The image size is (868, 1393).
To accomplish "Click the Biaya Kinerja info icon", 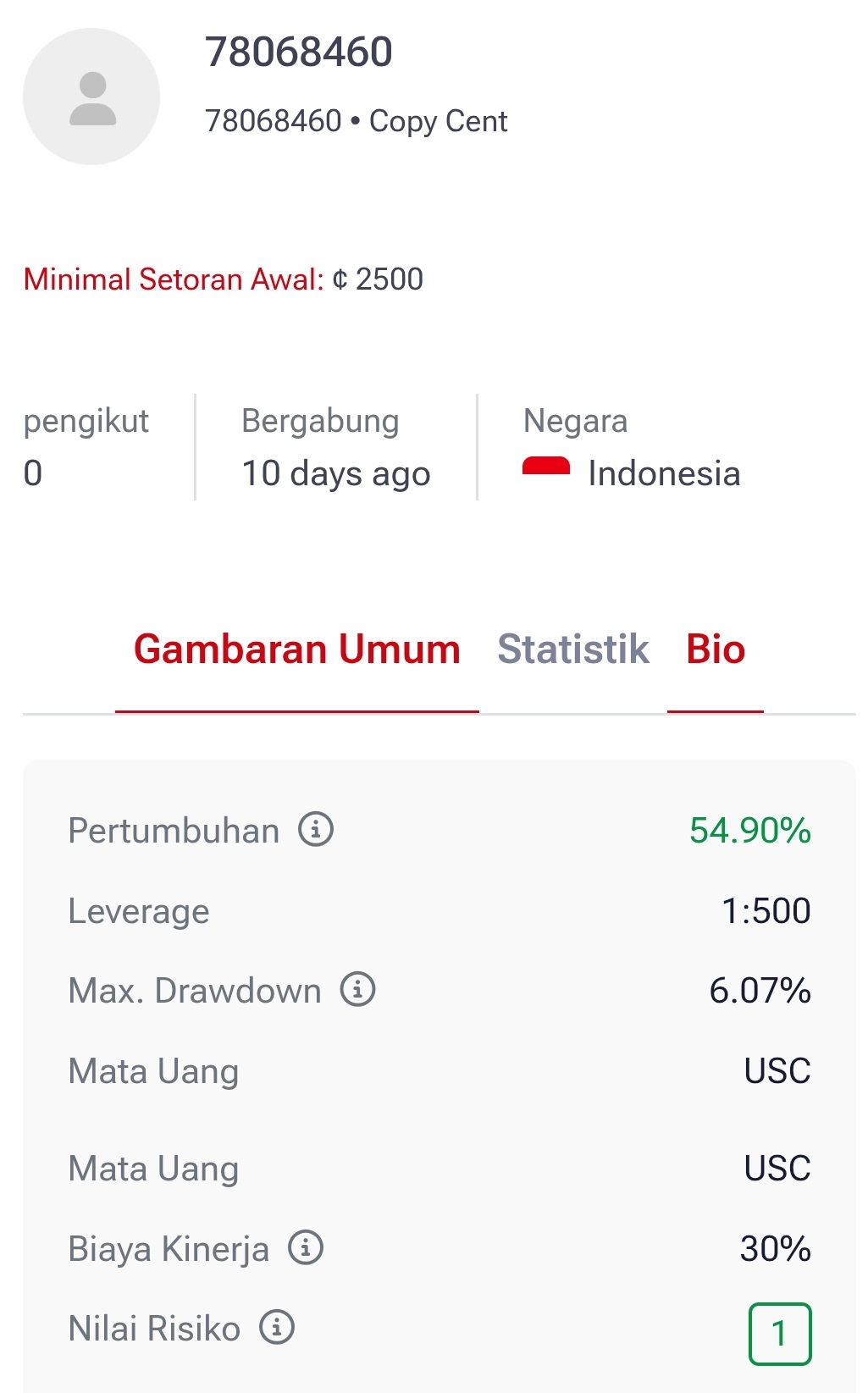I will point(306,1248).
